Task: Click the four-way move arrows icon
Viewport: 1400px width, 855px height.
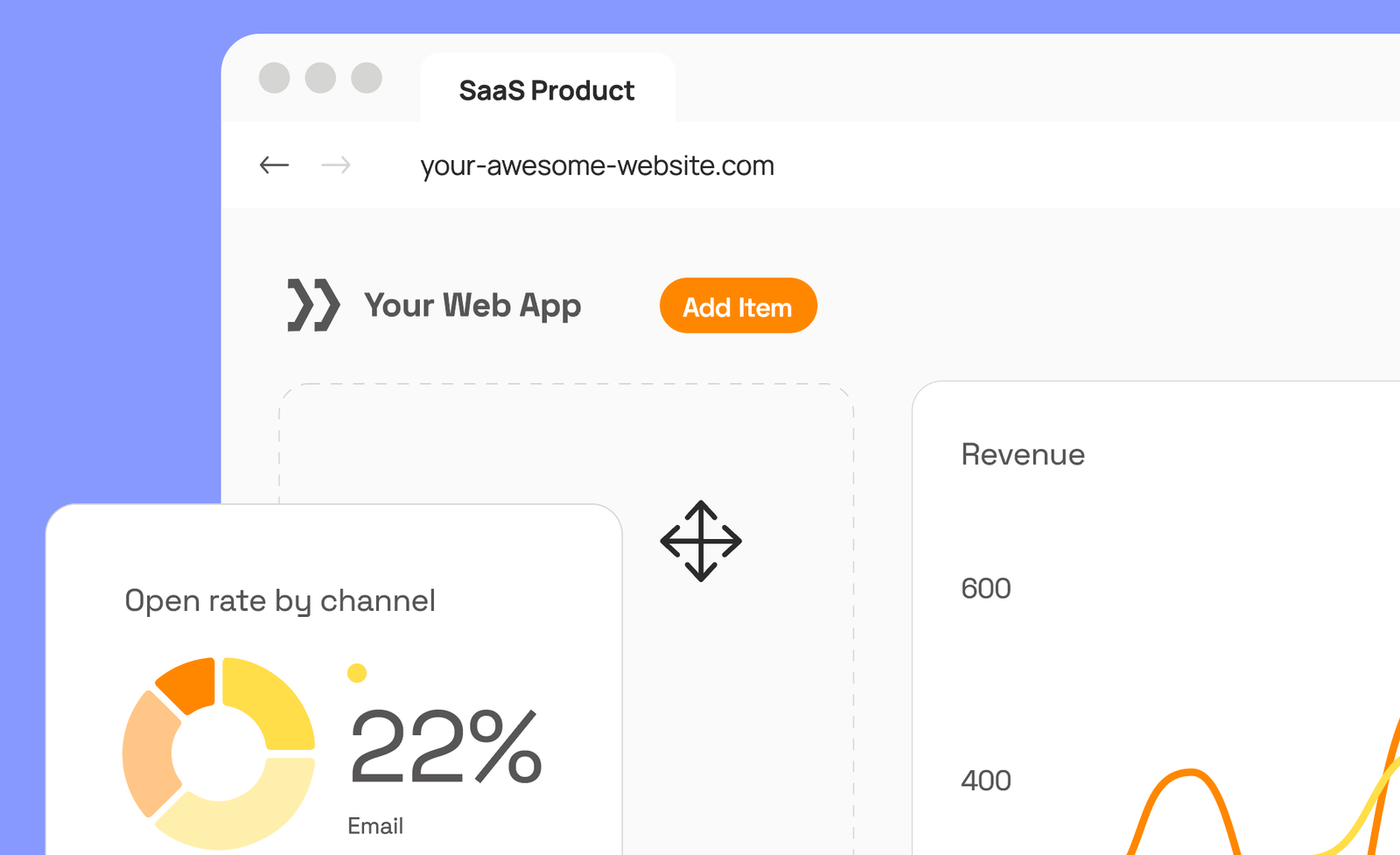Action: point(701,541)
